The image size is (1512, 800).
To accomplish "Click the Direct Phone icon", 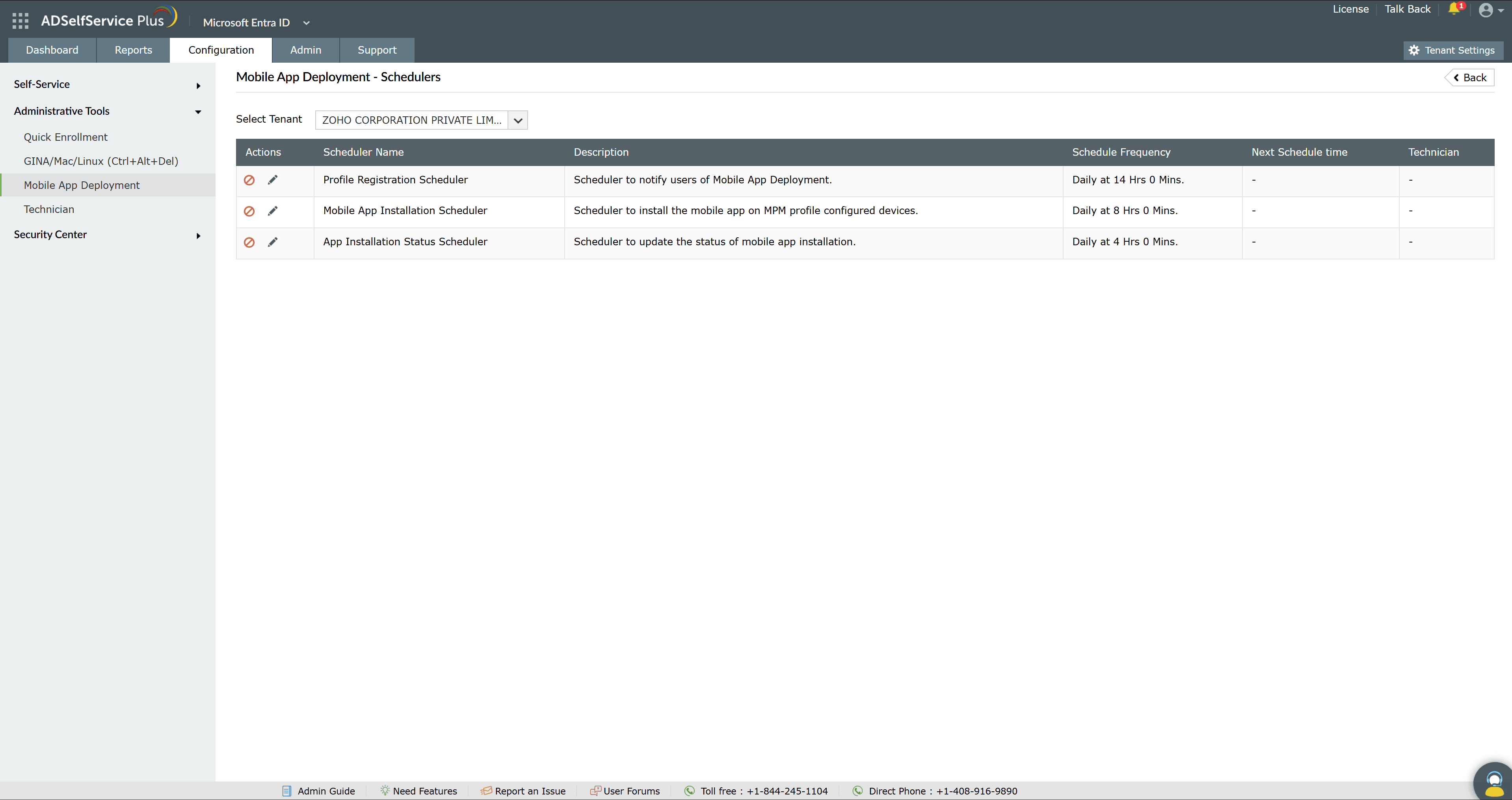I will coord(857,791).
